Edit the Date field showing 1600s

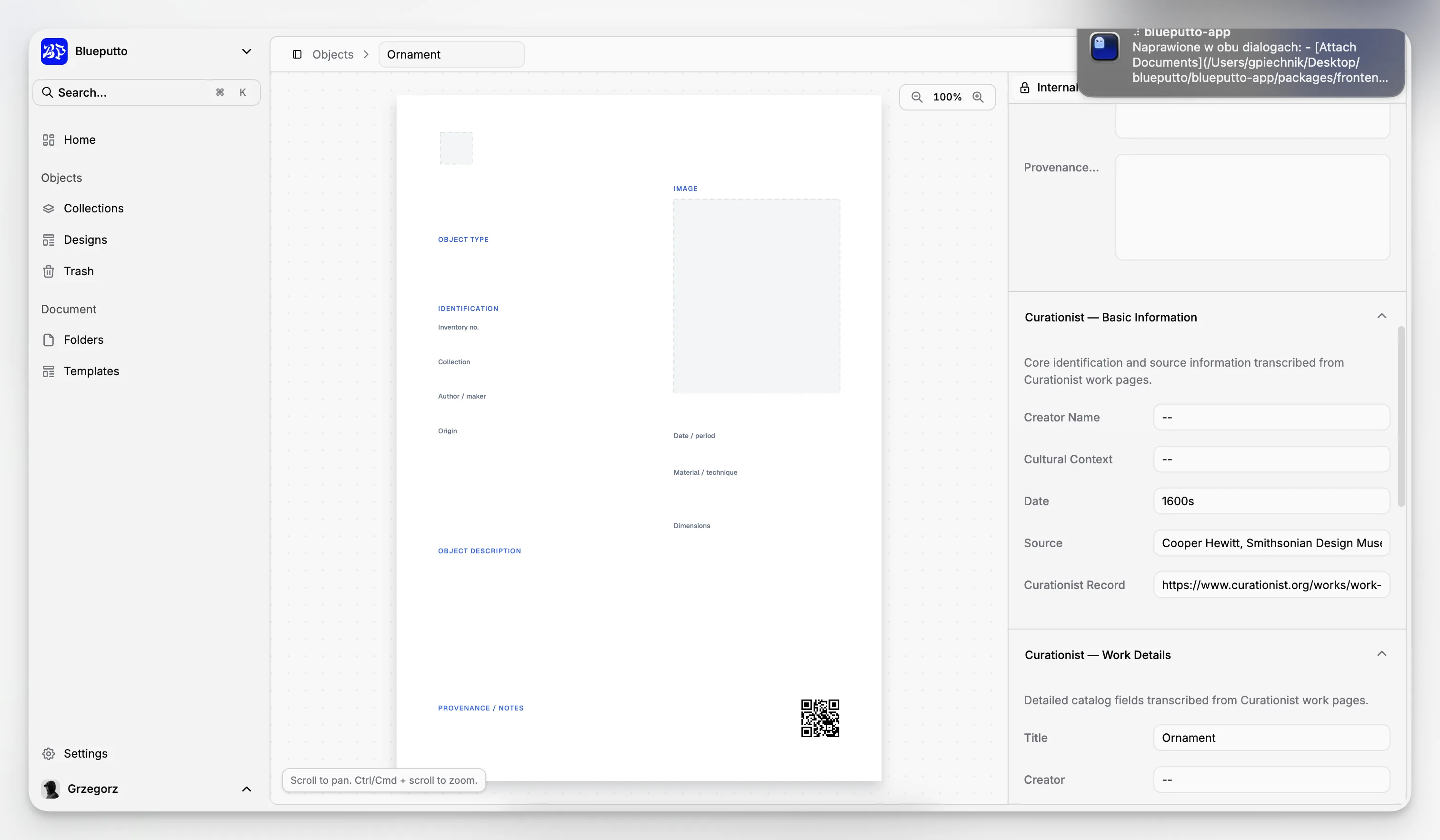click(1271, 501)
